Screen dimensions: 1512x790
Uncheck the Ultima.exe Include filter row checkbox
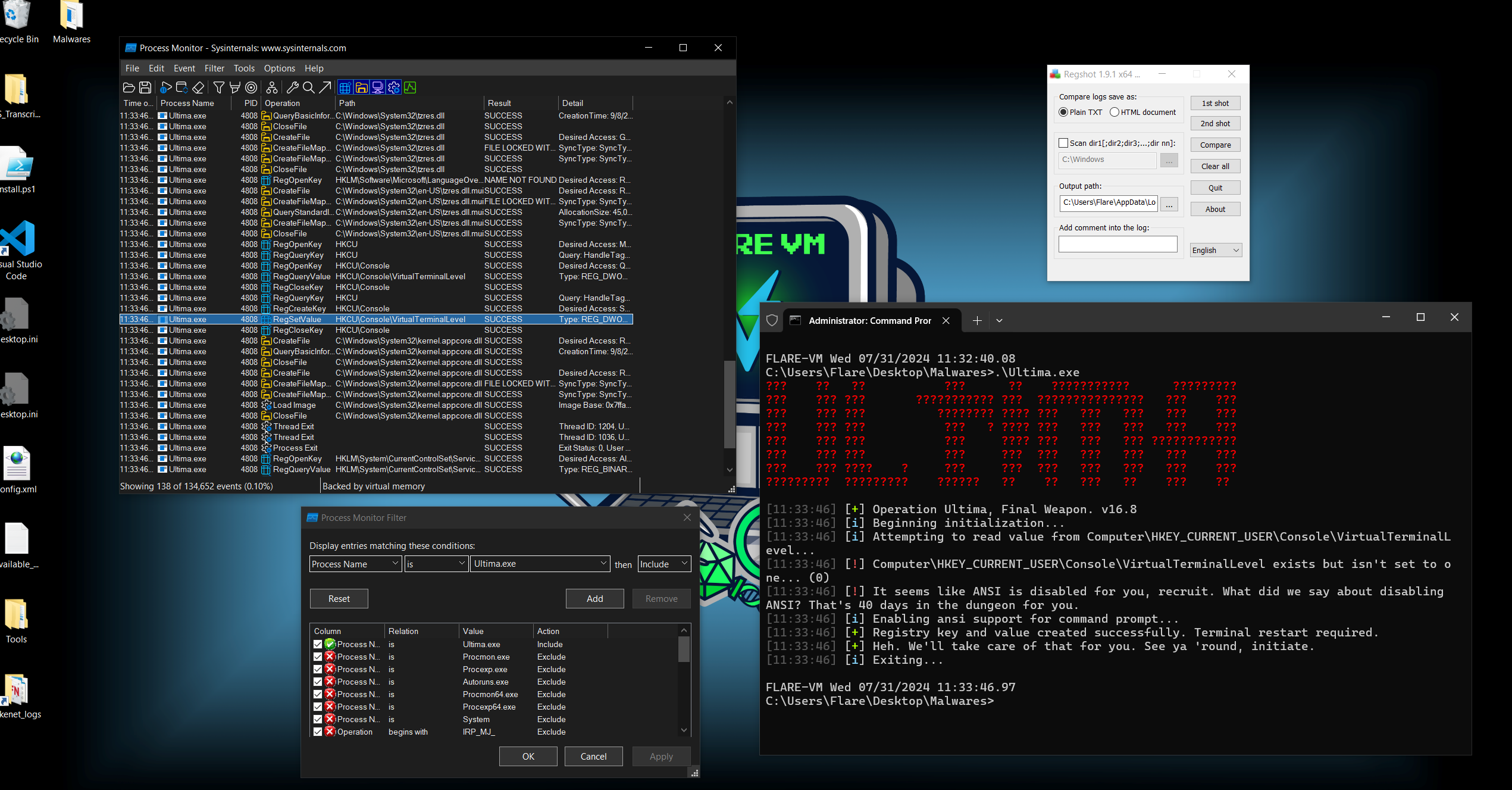click(318, 644)
